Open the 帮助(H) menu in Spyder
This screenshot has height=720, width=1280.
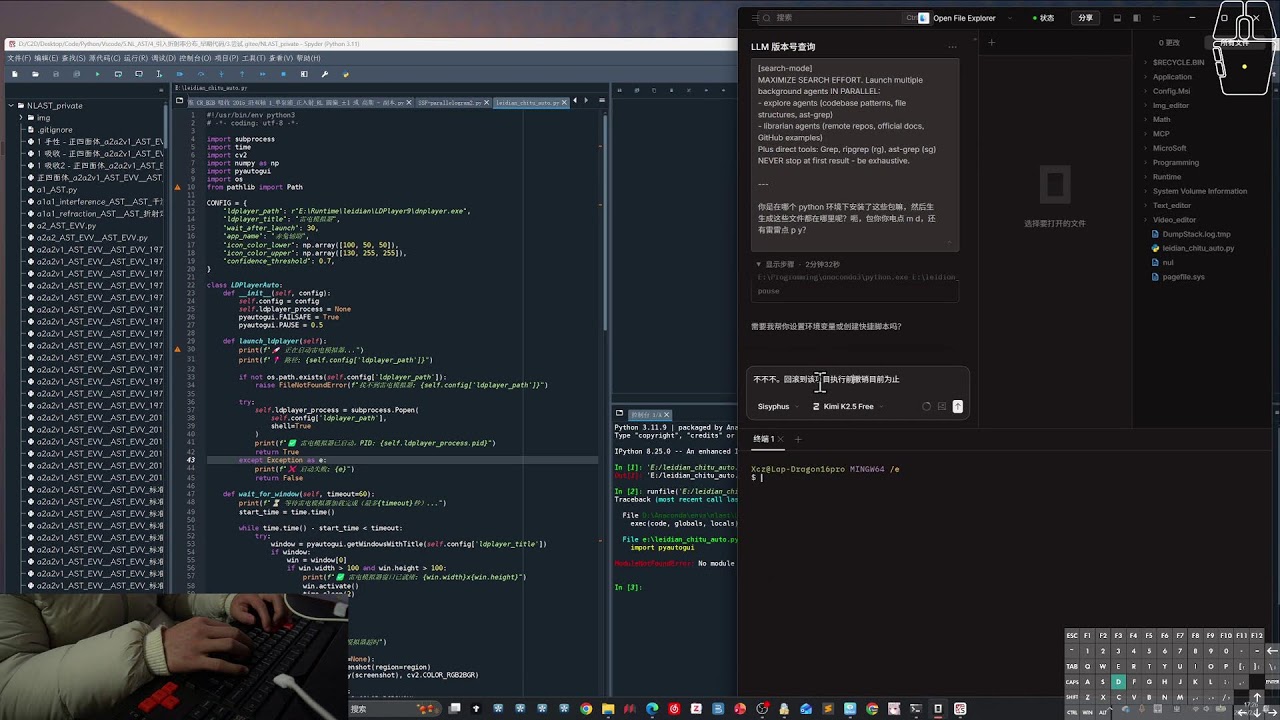coord(309,58)
